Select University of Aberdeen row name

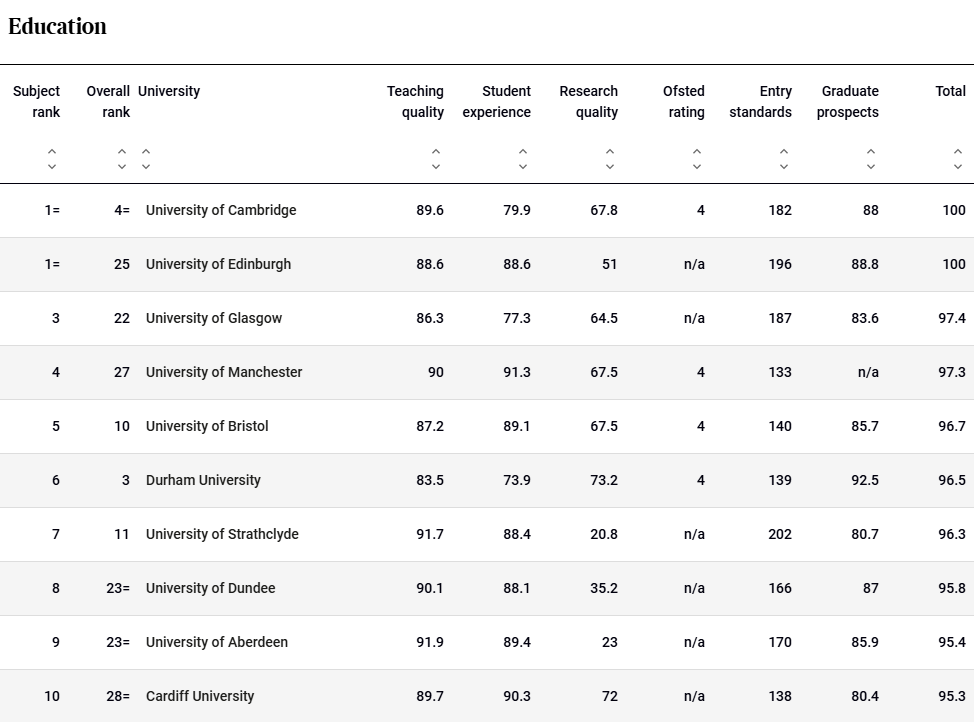(x=217, y=642)
